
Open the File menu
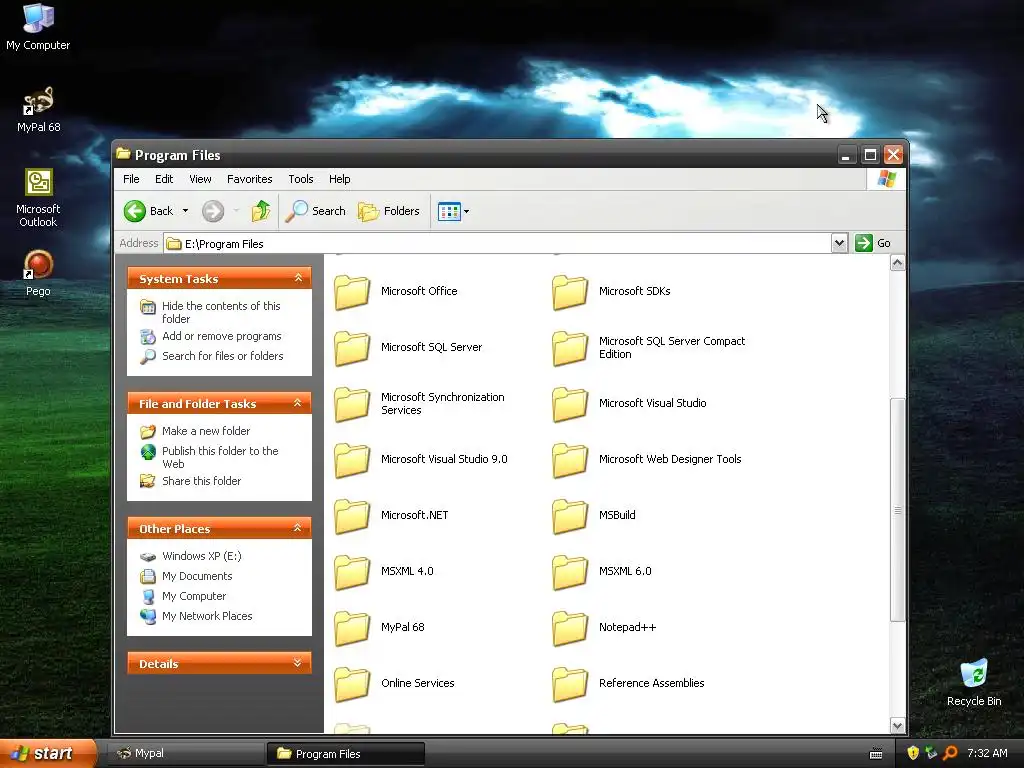point(131,179)
